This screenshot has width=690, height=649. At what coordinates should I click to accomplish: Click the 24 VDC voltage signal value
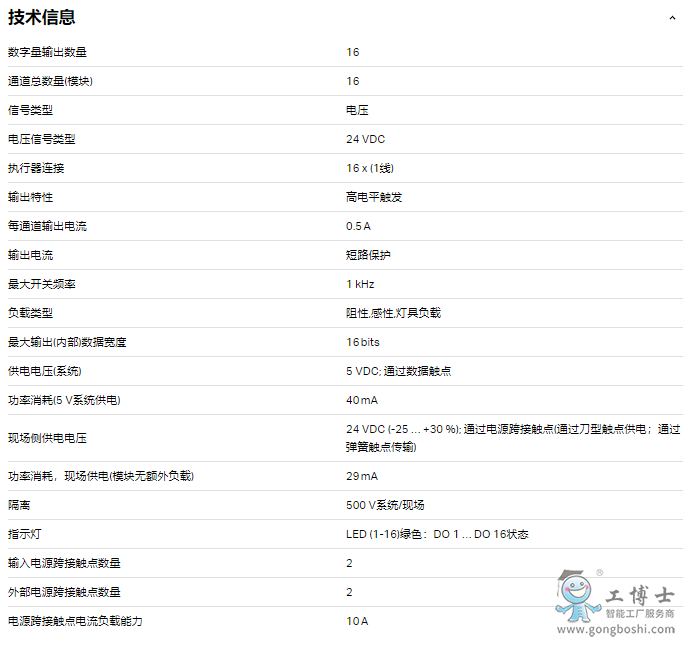[x=365, y=139]
